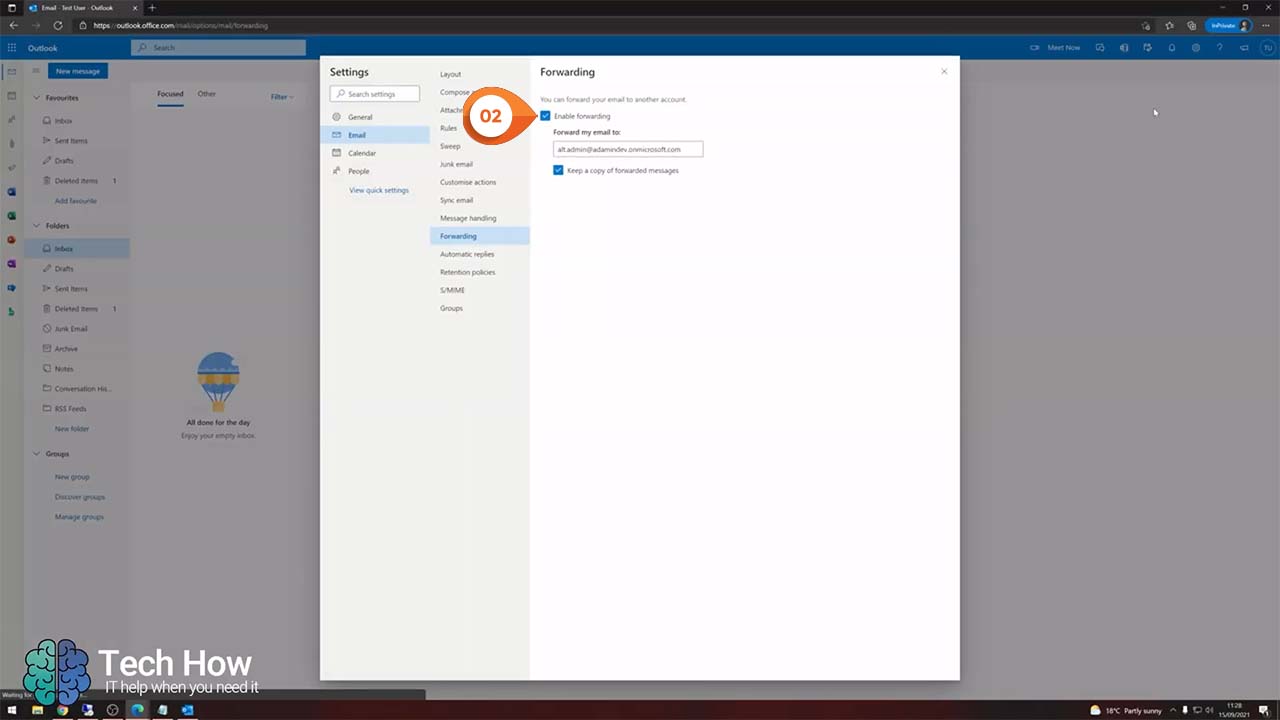Open browser favourites star icon
Image resolution: width=1280 pixels, height=720 pixels.
pyautogui.click(x=1169, y=25)
